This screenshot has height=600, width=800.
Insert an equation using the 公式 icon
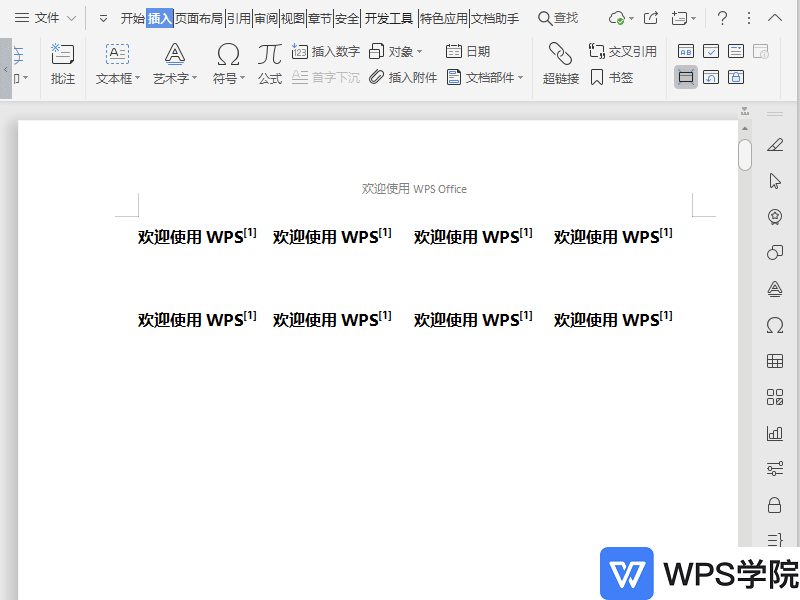pyautogui.click(x=269, y=63)
